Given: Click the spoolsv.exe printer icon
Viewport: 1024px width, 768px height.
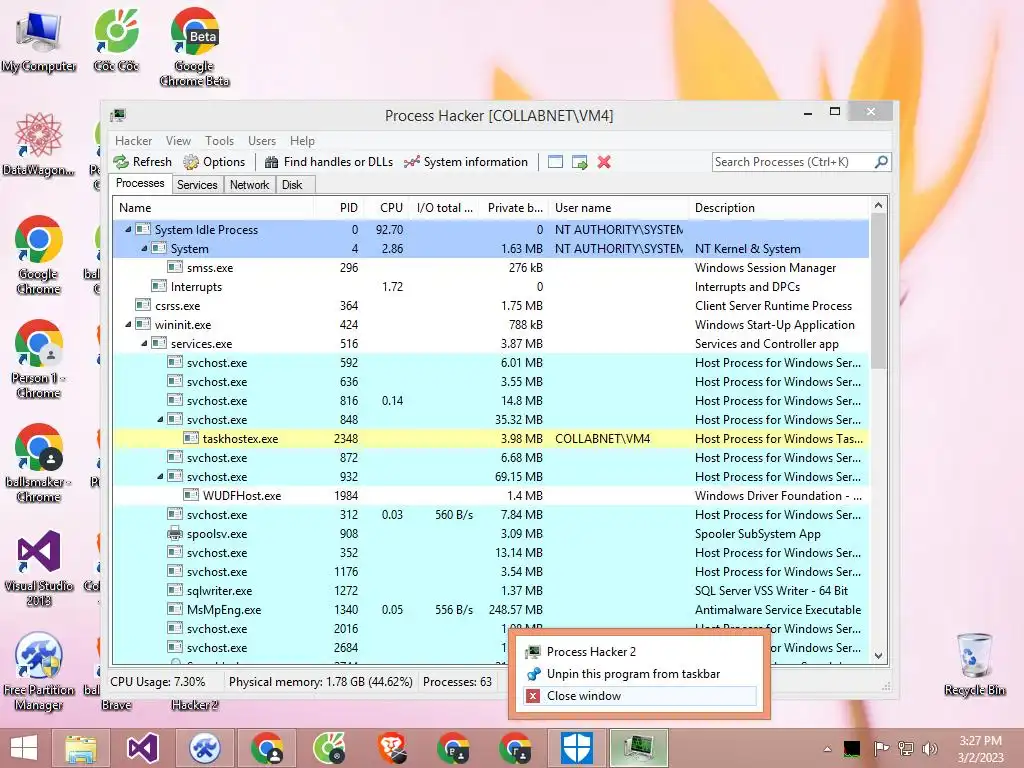Looking at the screenshot, I should click(174, 534).
